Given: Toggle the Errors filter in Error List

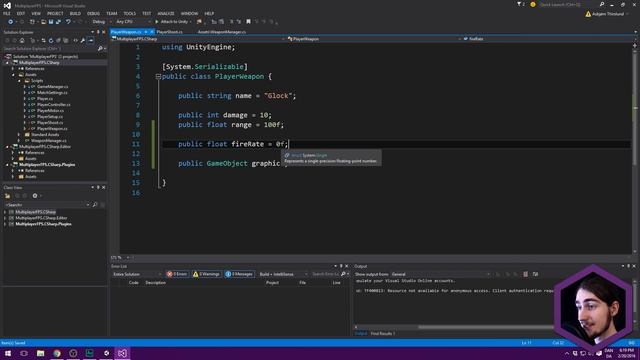Looking at the screenshot, I should tap(177, 274).
